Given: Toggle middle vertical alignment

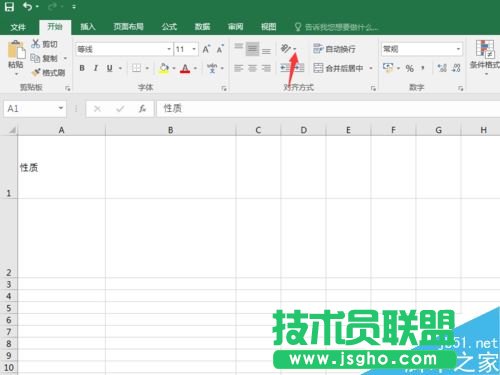Looking at the screenshot, I should 252,49.
